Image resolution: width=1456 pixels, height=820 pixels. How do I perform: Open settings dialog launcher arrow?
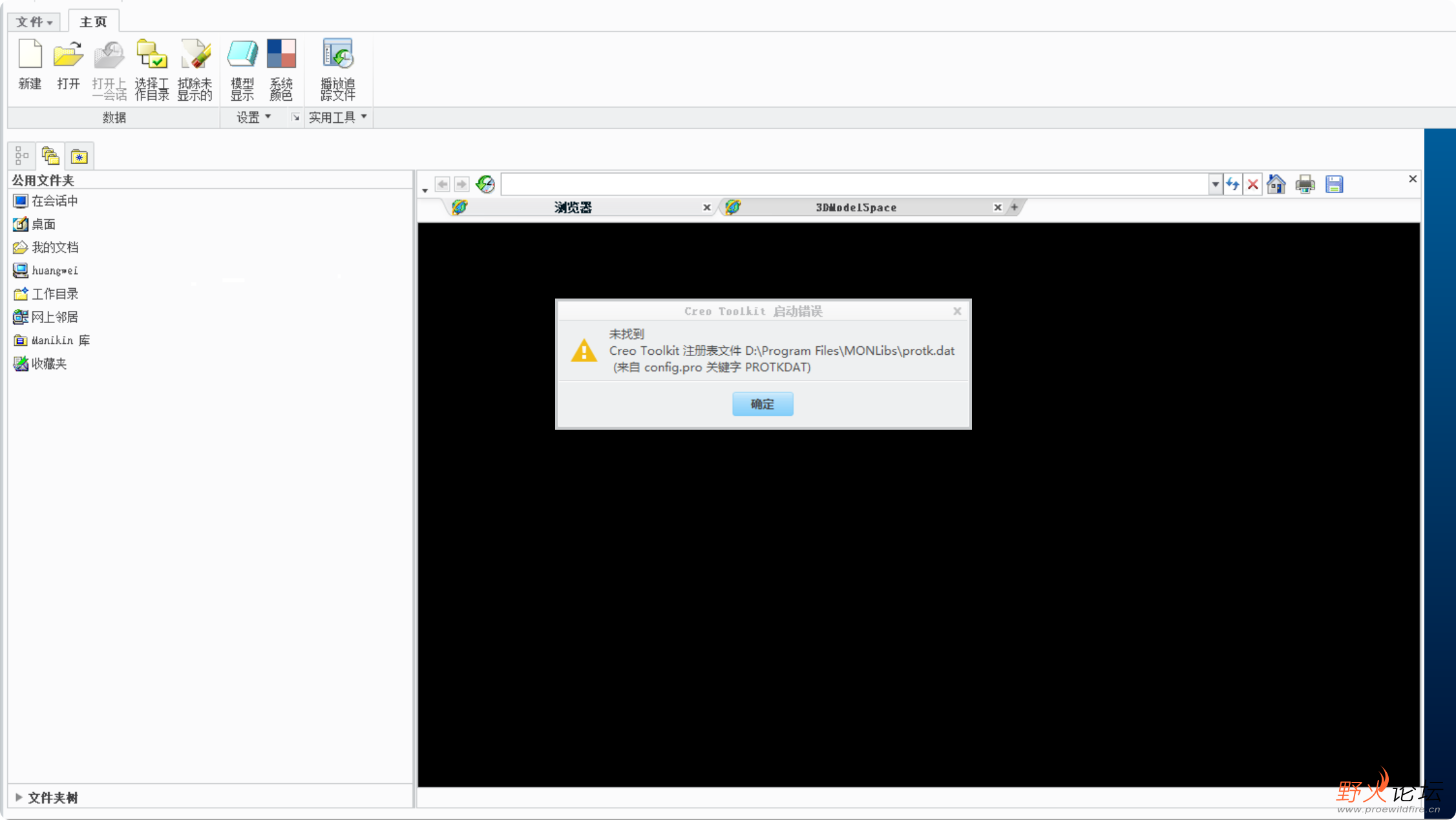pos(295,118)
